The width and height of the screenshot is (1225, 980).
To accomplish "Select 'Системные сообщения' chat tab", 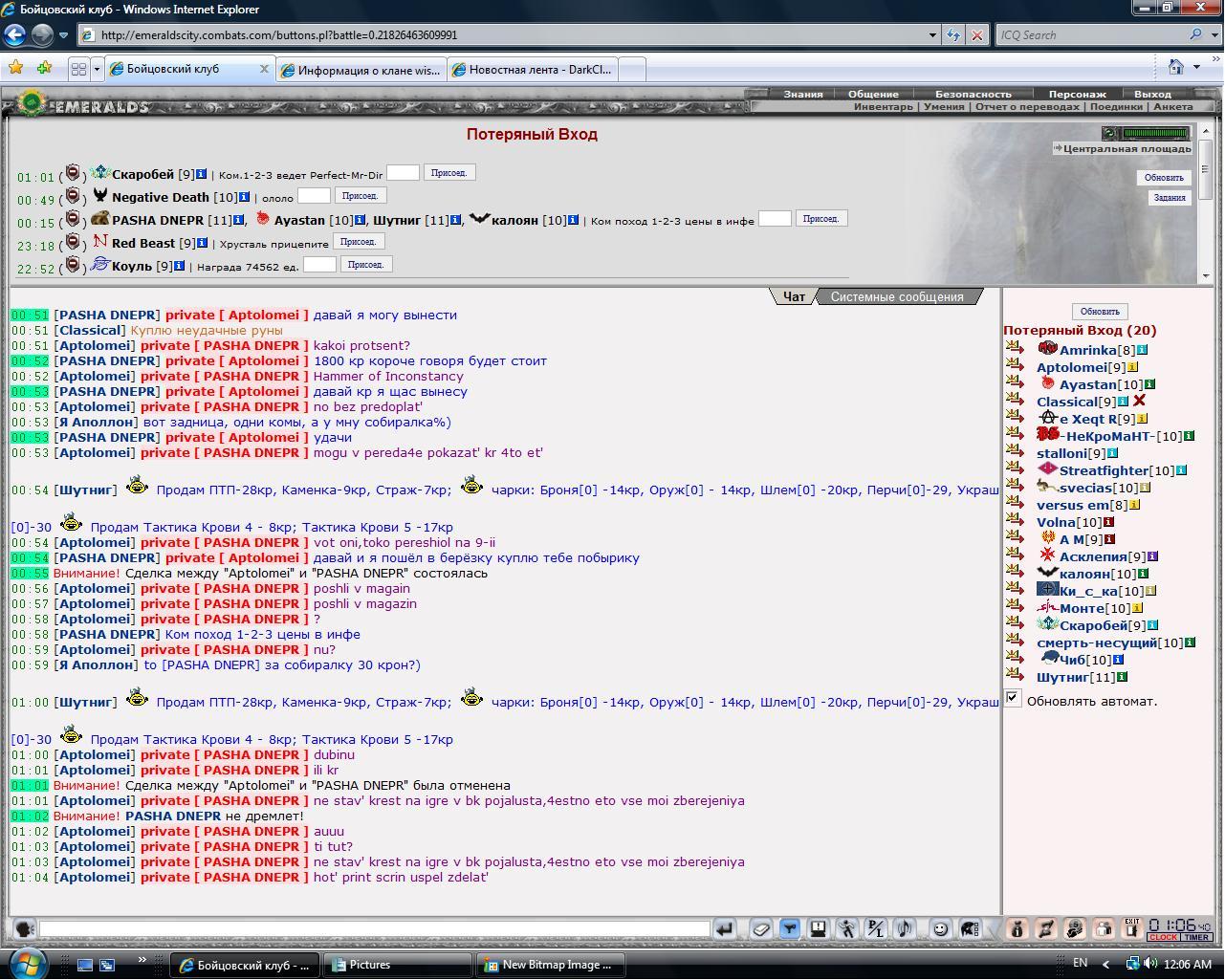I will (x=897, y=296).
